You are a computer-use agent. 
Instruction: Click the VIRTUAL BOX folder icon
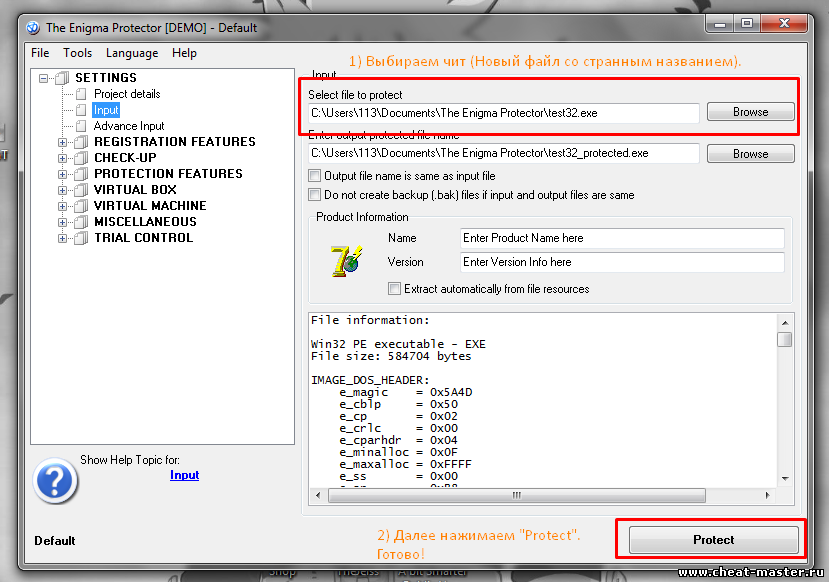tap(81, 190)
